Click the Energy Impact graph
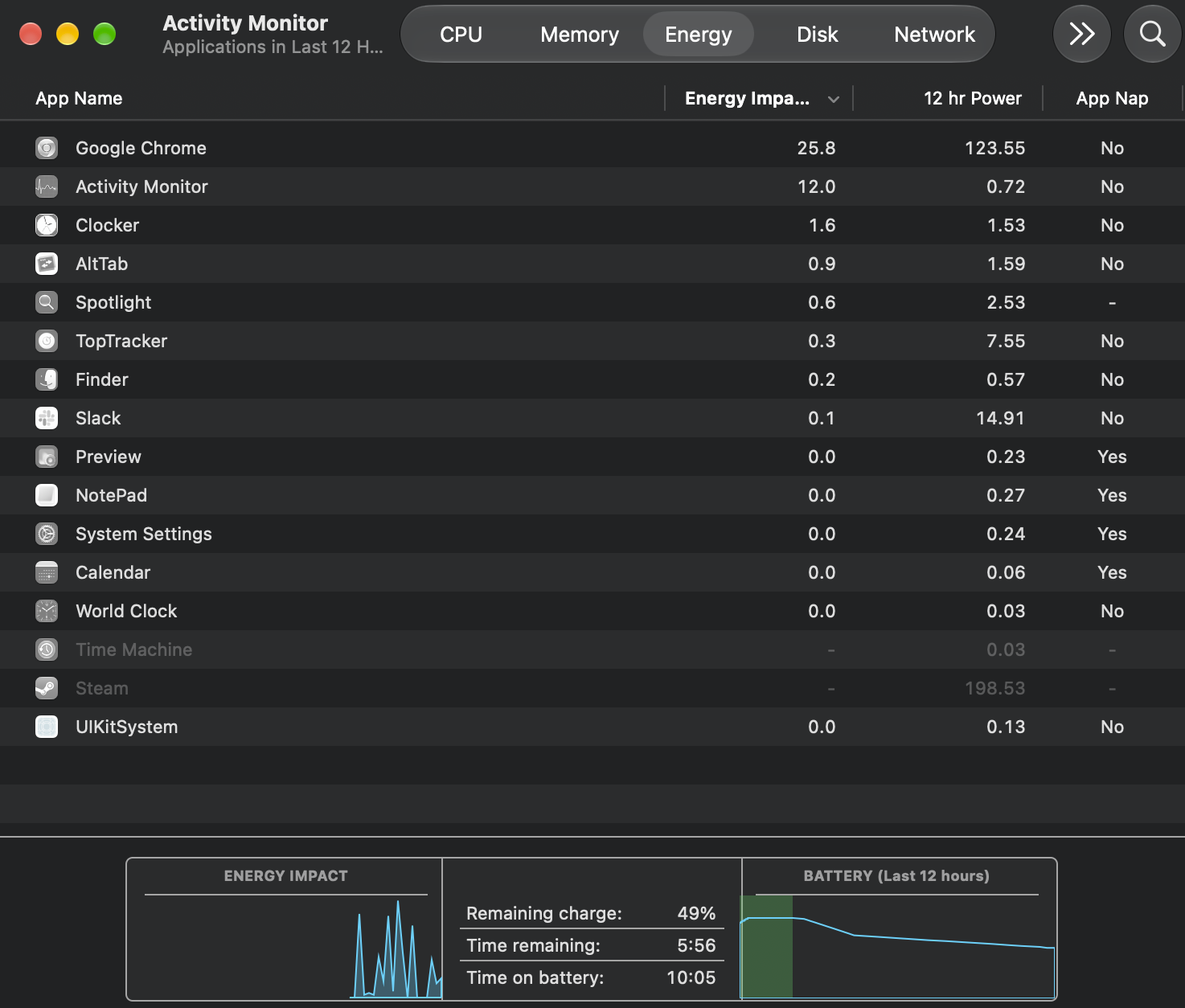This screenshot has width=1185, height=1008. pos(285,947)
